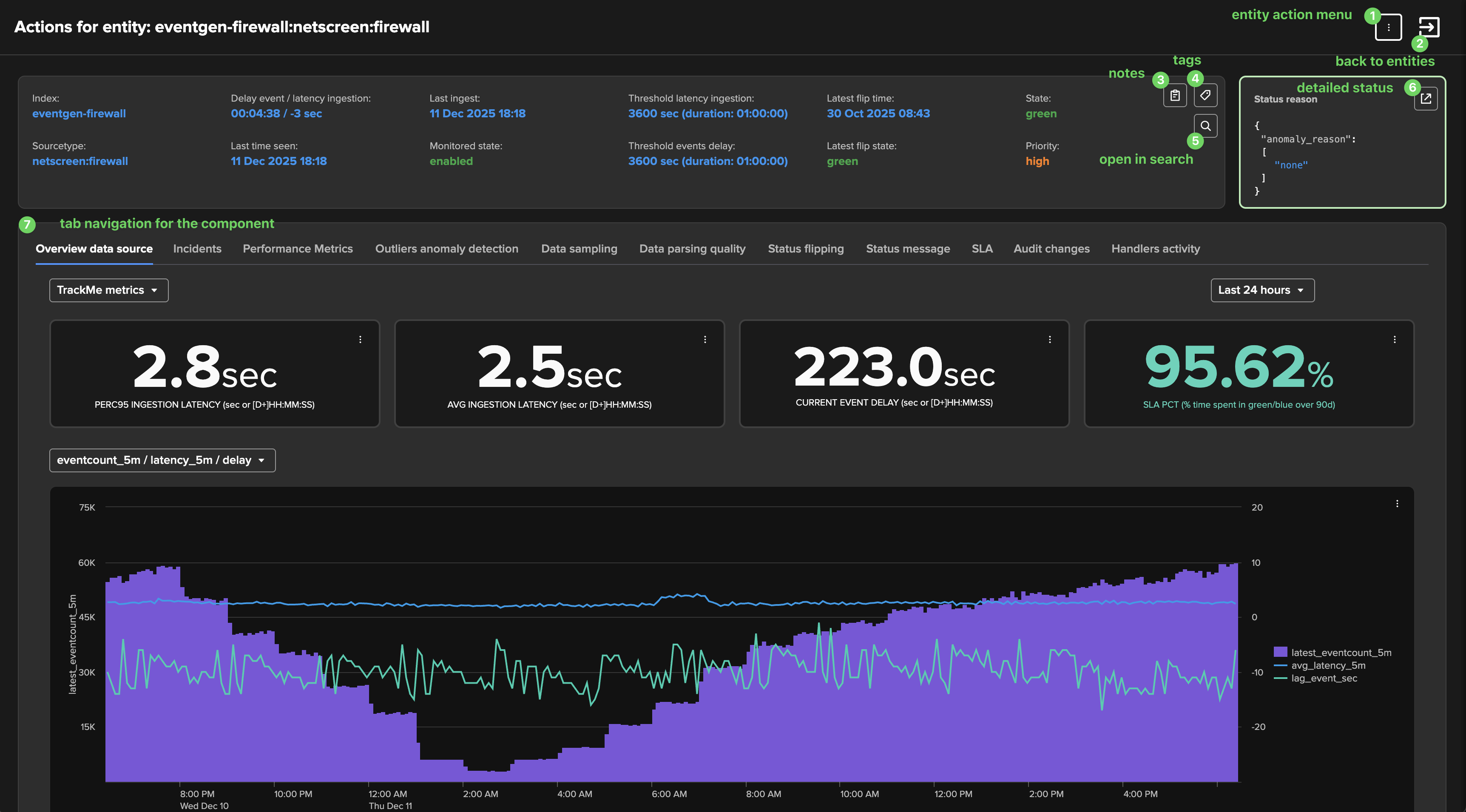Open detailed status popout icon
The width and height of the screenshot is (1466, 812).
tap(1426, 99)
